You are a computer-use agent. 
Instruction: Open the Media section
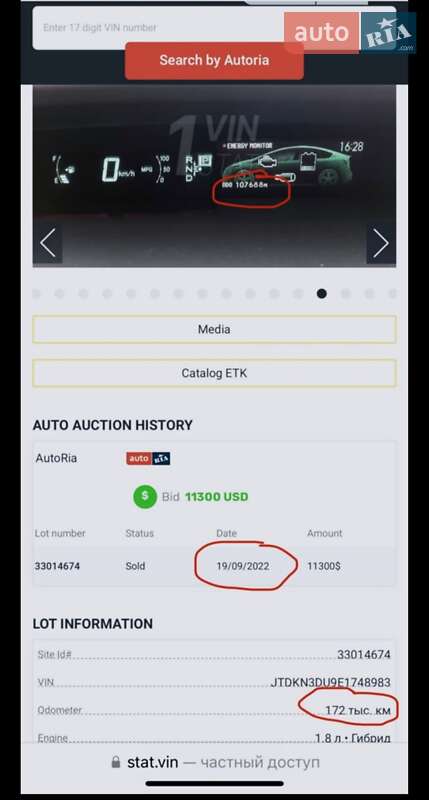[x=214, y=330]
